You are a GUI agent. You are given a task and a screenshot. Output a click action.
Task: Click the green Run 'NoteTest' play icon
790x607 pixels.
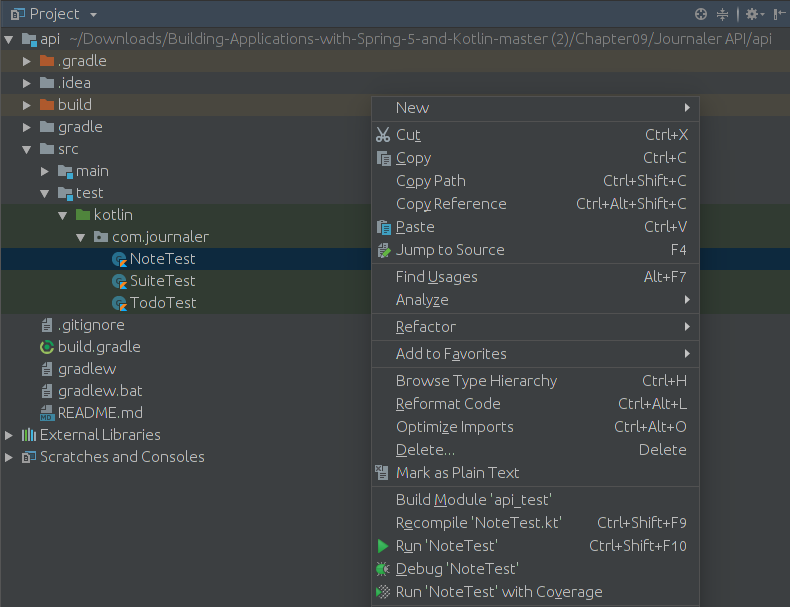pos(383,546)
